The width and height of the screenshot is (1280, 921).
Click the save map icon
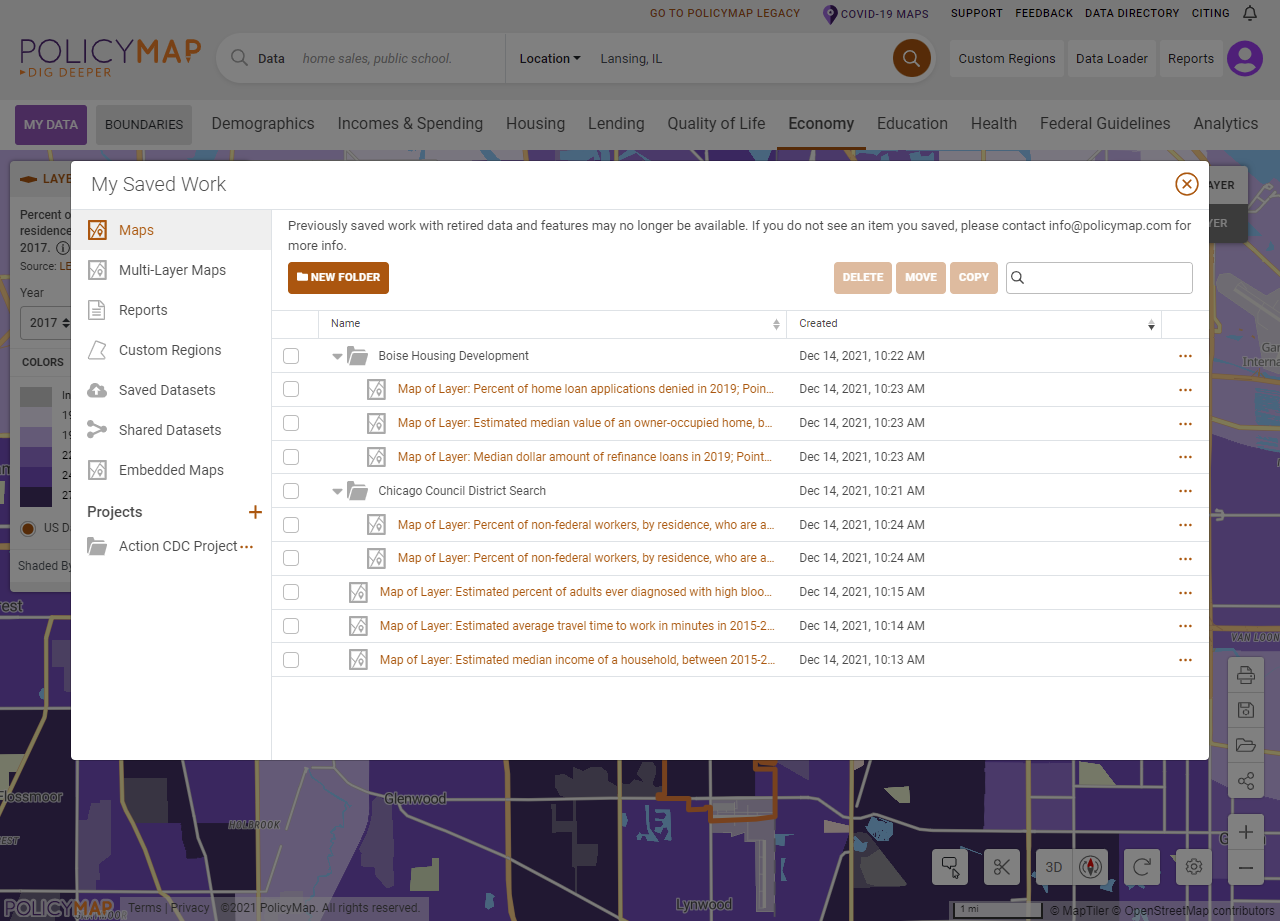click(x=1245, y=710)
